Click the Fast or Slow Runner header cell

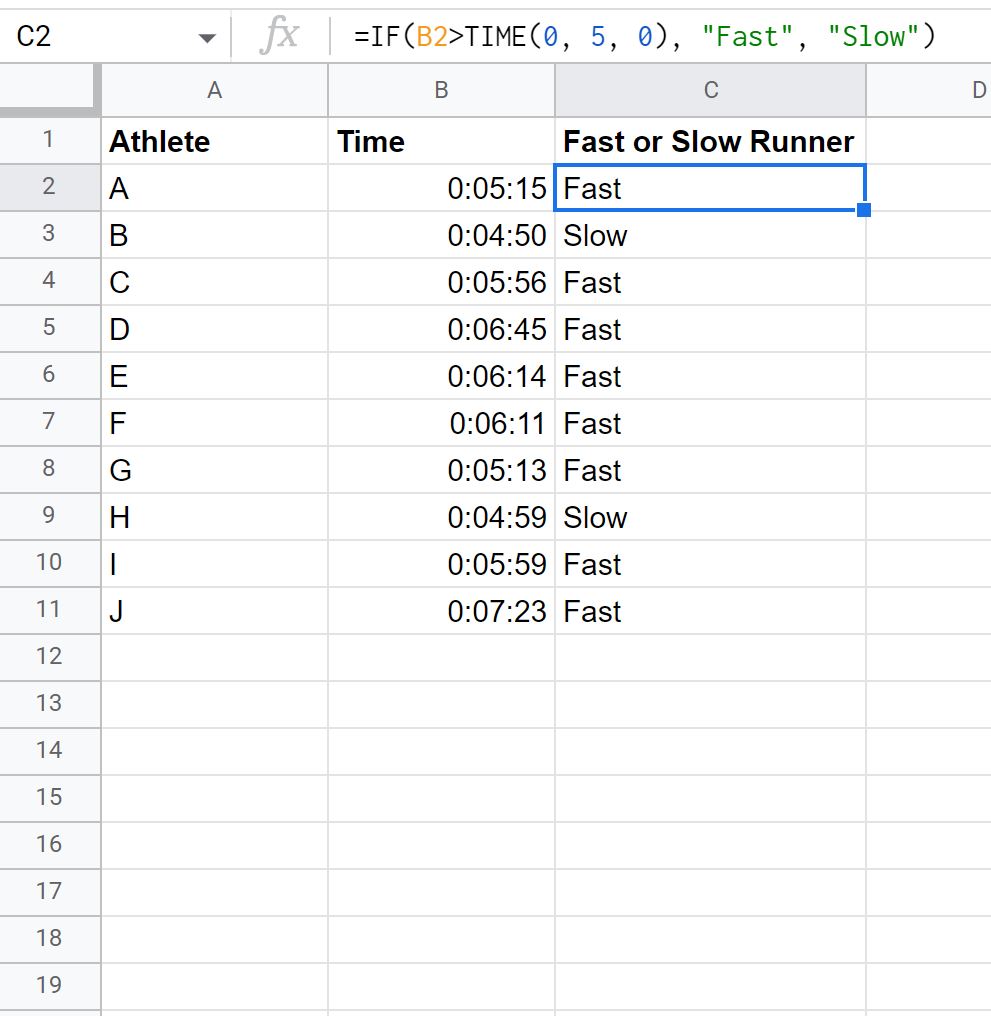pos(710,141)
